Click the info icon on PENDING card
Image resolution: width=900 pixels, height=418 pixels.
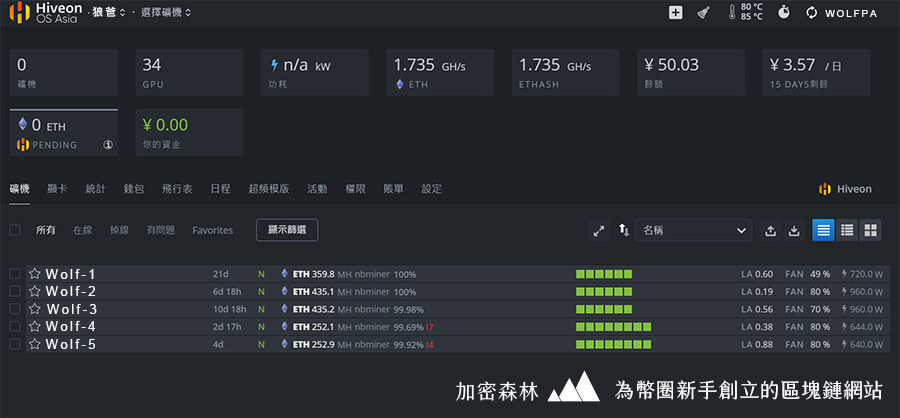[x=107, y=145]
